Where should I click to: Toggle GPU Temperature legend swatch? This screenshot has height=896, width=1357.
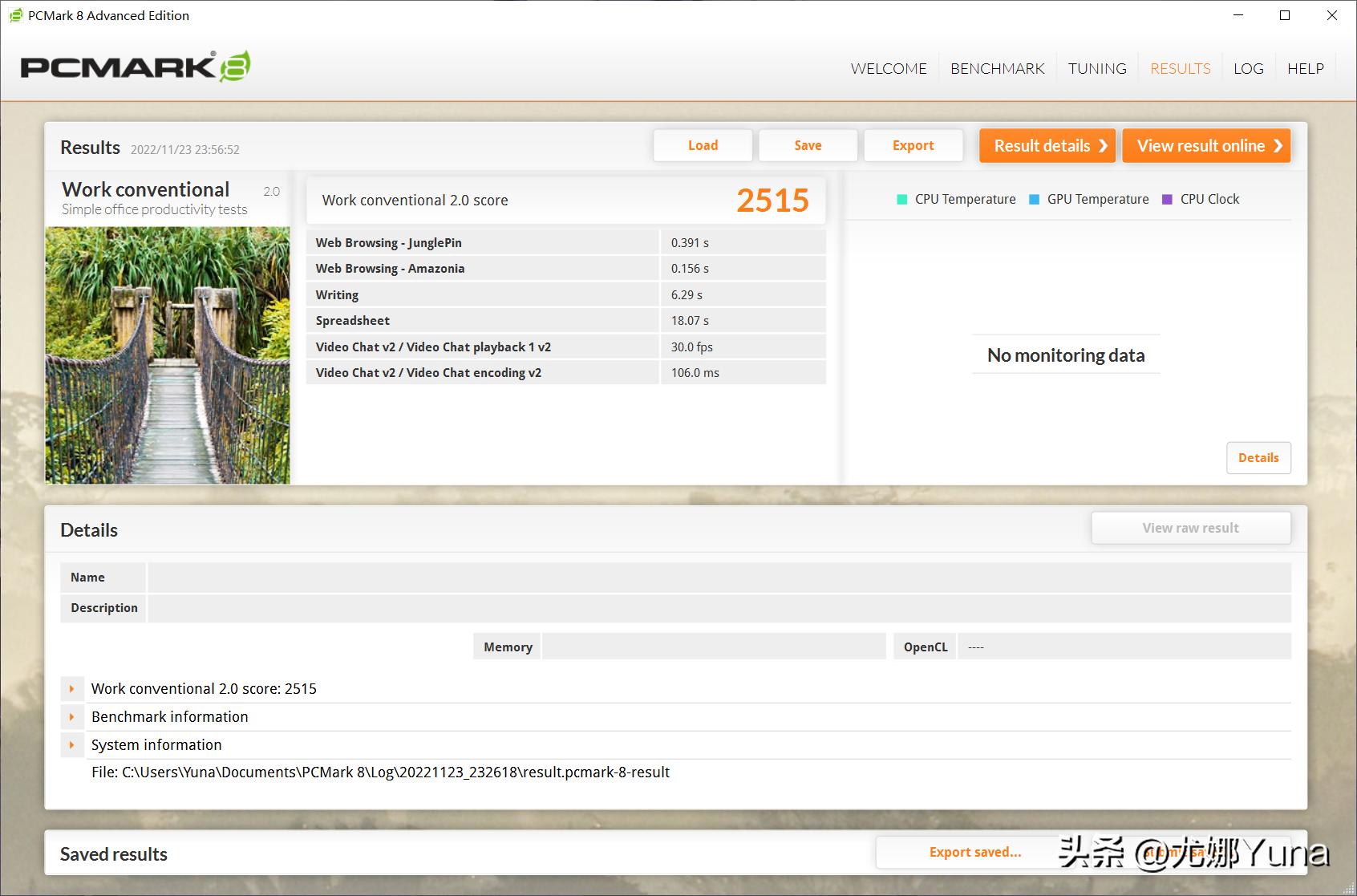coord(1035,199)
